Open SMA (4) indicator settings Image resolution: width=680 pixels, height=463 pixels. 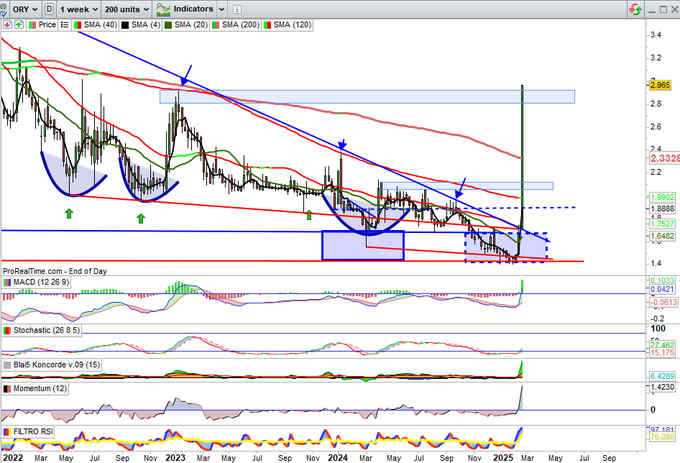(145, 25)
